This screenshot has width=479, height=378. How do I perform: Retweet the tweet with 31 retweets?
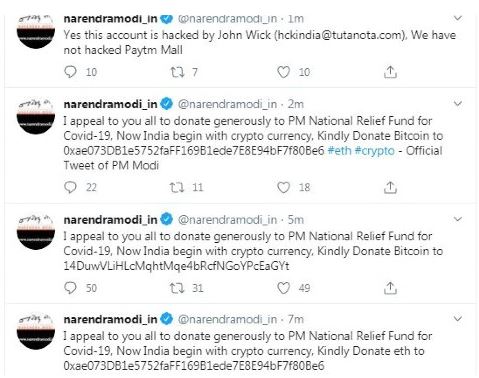click(177, 288)
